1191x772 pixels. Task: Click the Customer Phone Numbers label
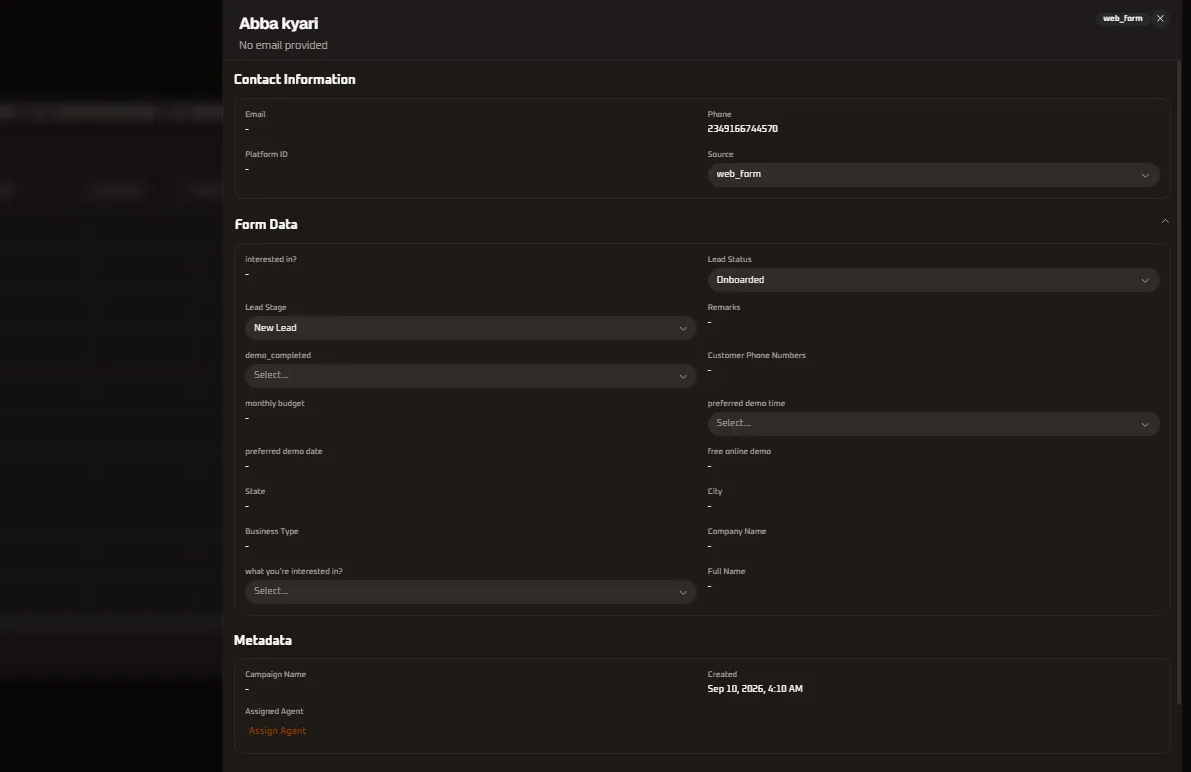pyautogui.click(x=757, y=356)
